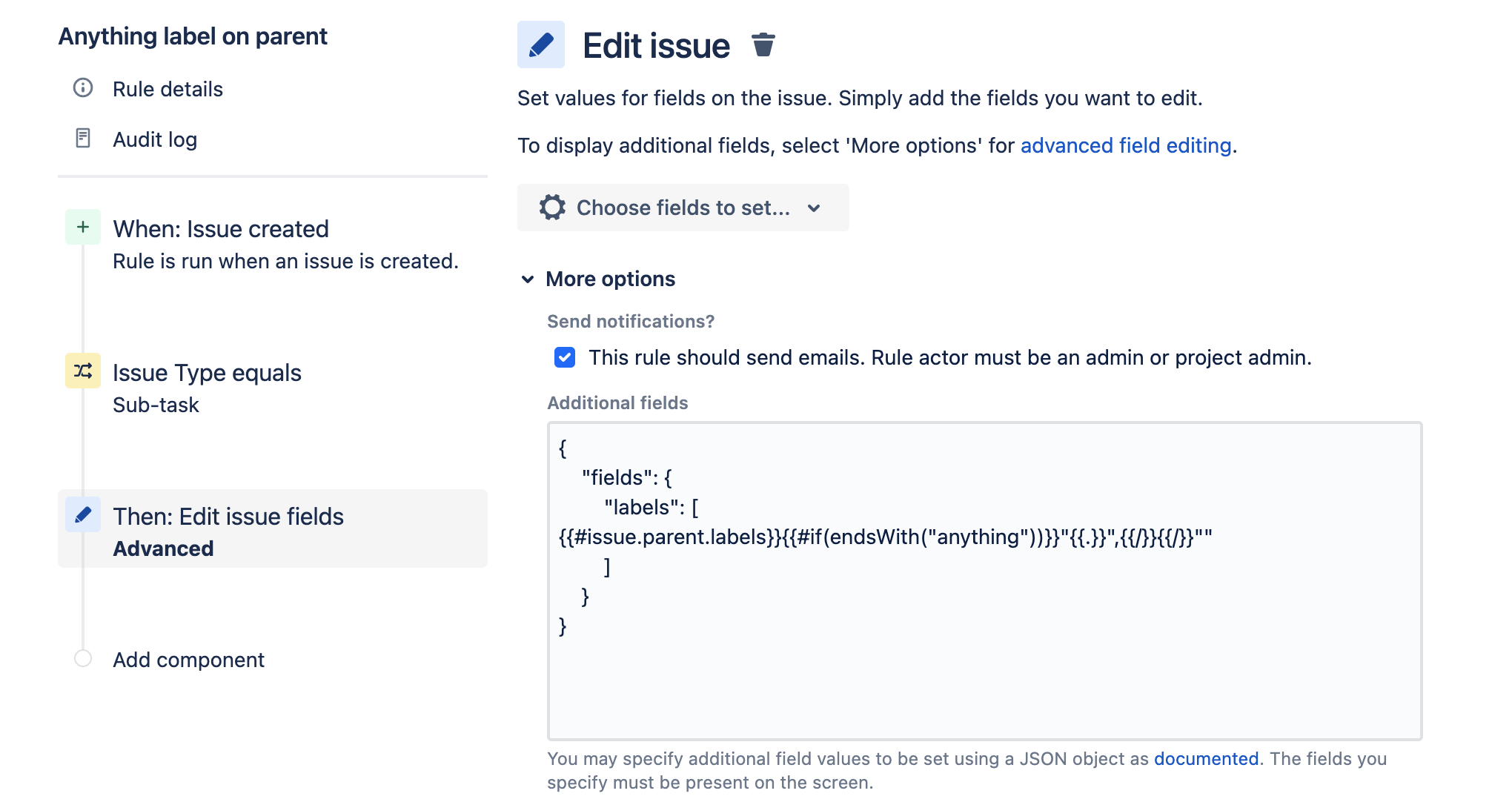Click the blue pencil icon next to Edit issue heading
The image size is (1512, 802).
coord(541,44)
